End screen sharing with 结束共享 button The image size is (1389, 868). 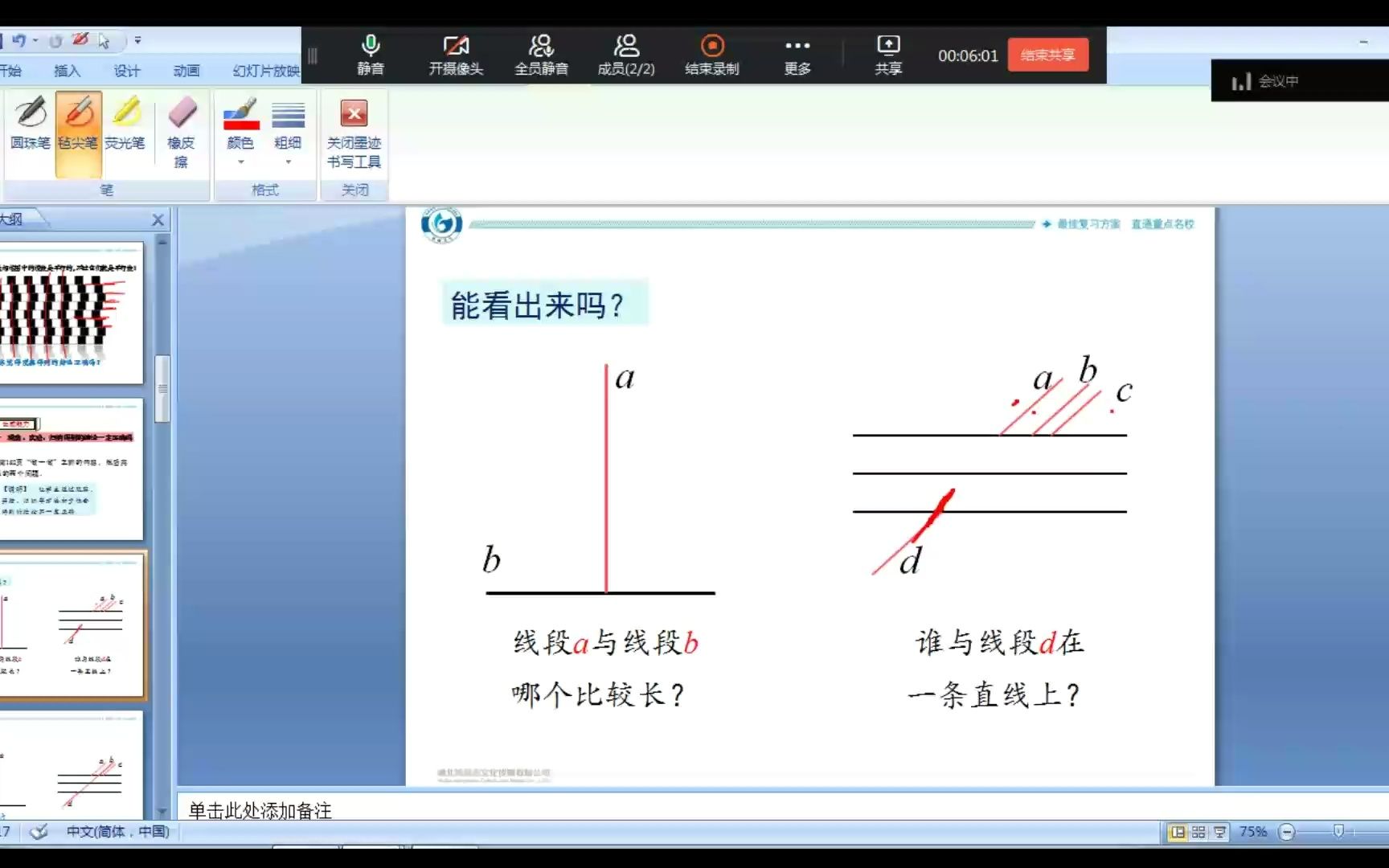coord(1047,54)
